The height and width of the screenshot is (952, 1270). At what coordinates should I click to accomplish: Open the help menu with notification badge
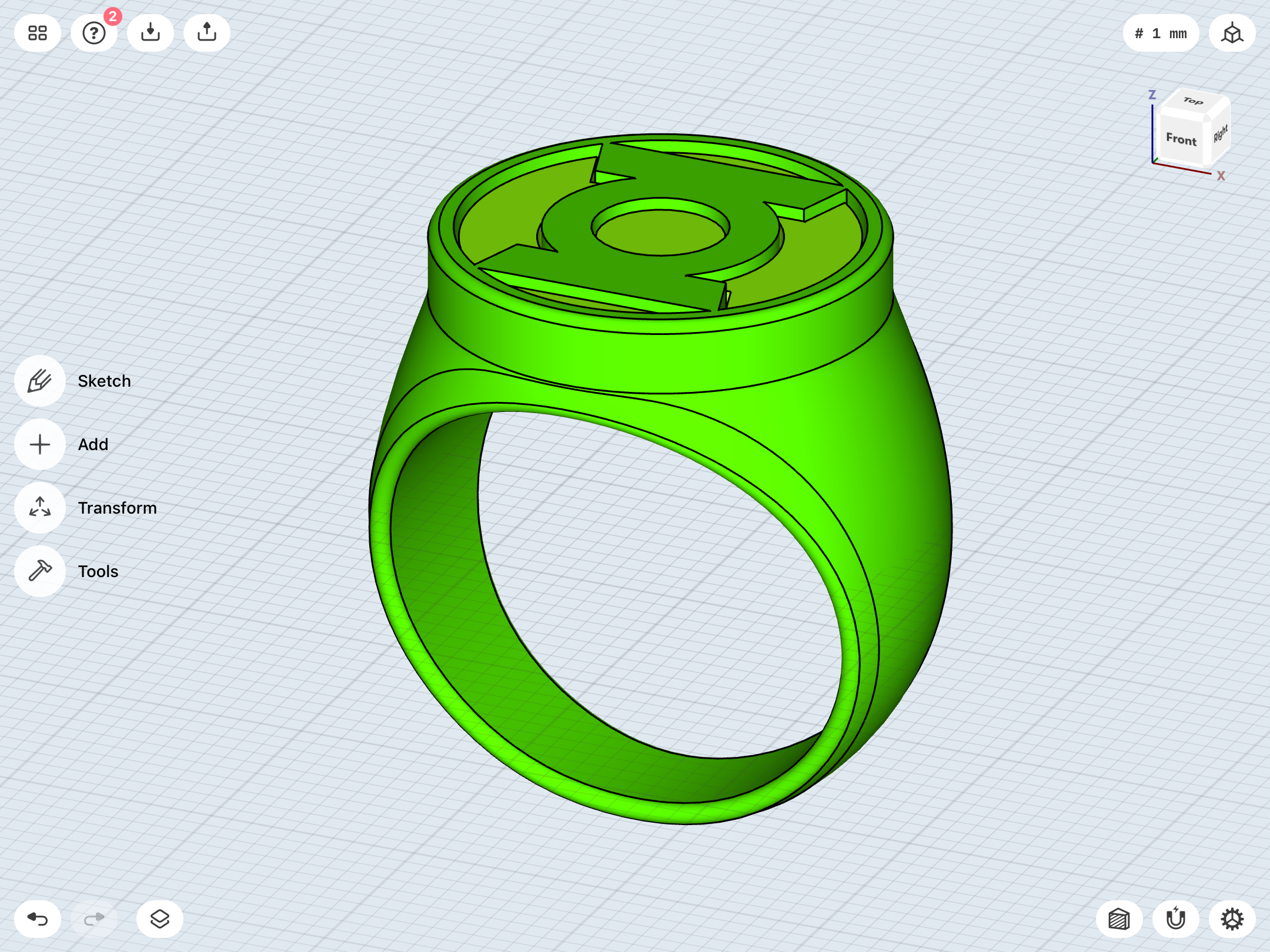click(x=94, y=33)
